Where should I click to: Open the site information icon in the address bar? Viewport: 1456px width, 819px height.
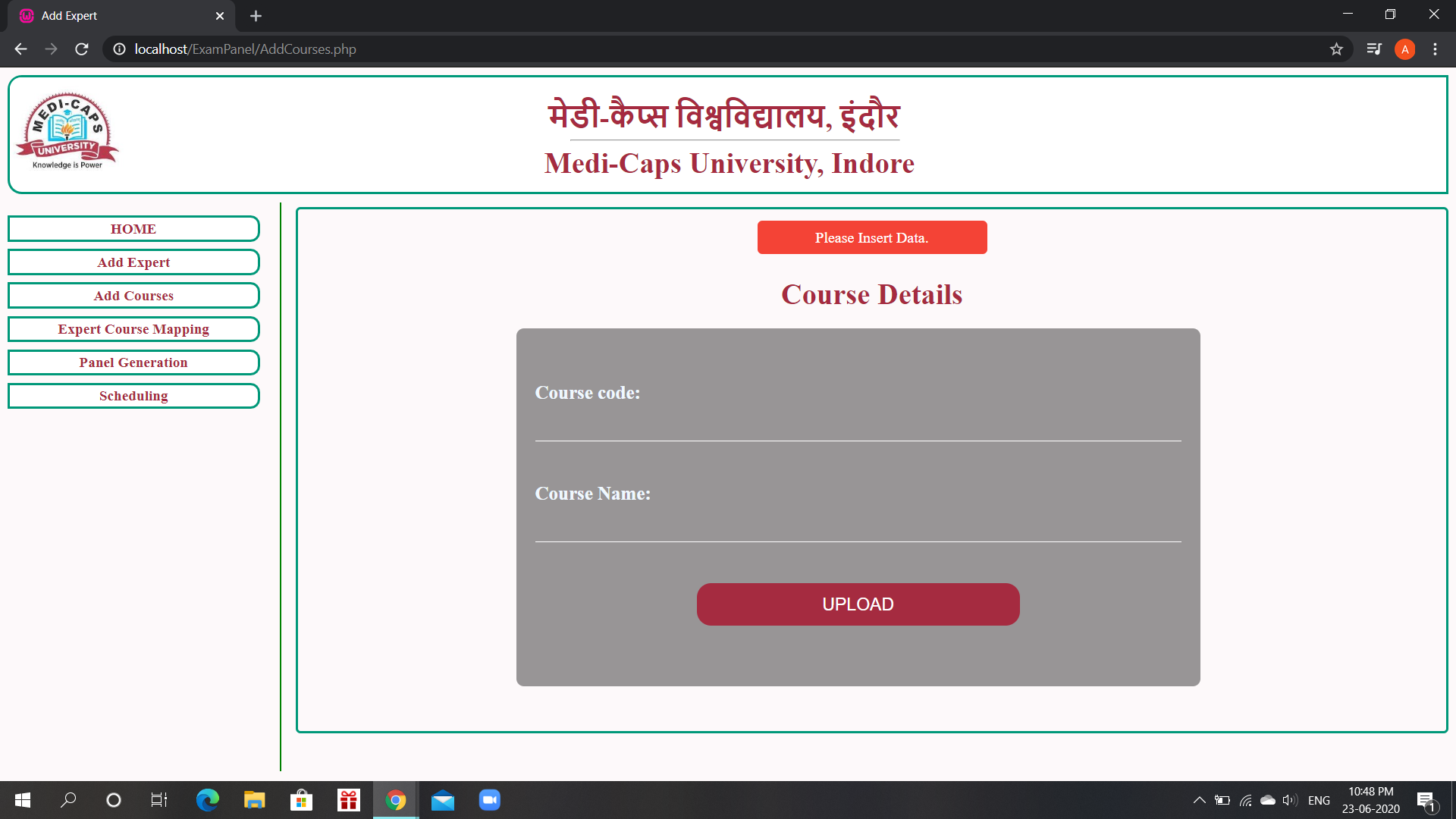(x=119, y=49)
